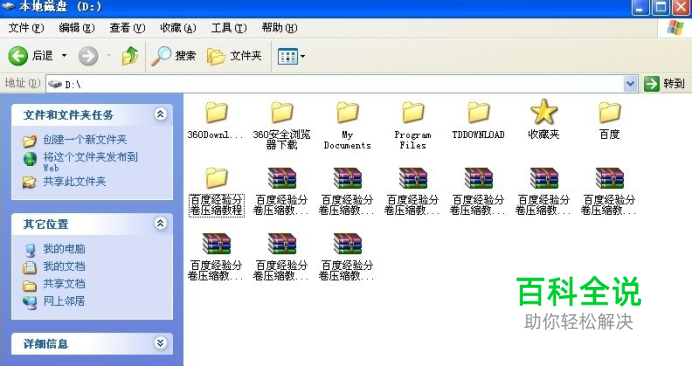
Task: Select the Program Files folder
Action: [x=413, y=125]
